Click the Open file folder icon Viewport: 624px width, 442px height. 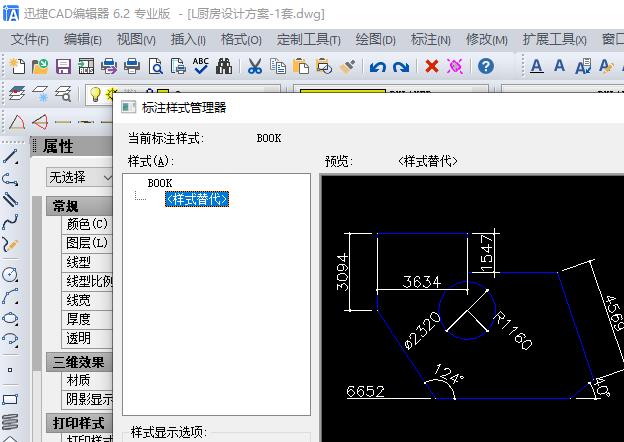point(40,66)
